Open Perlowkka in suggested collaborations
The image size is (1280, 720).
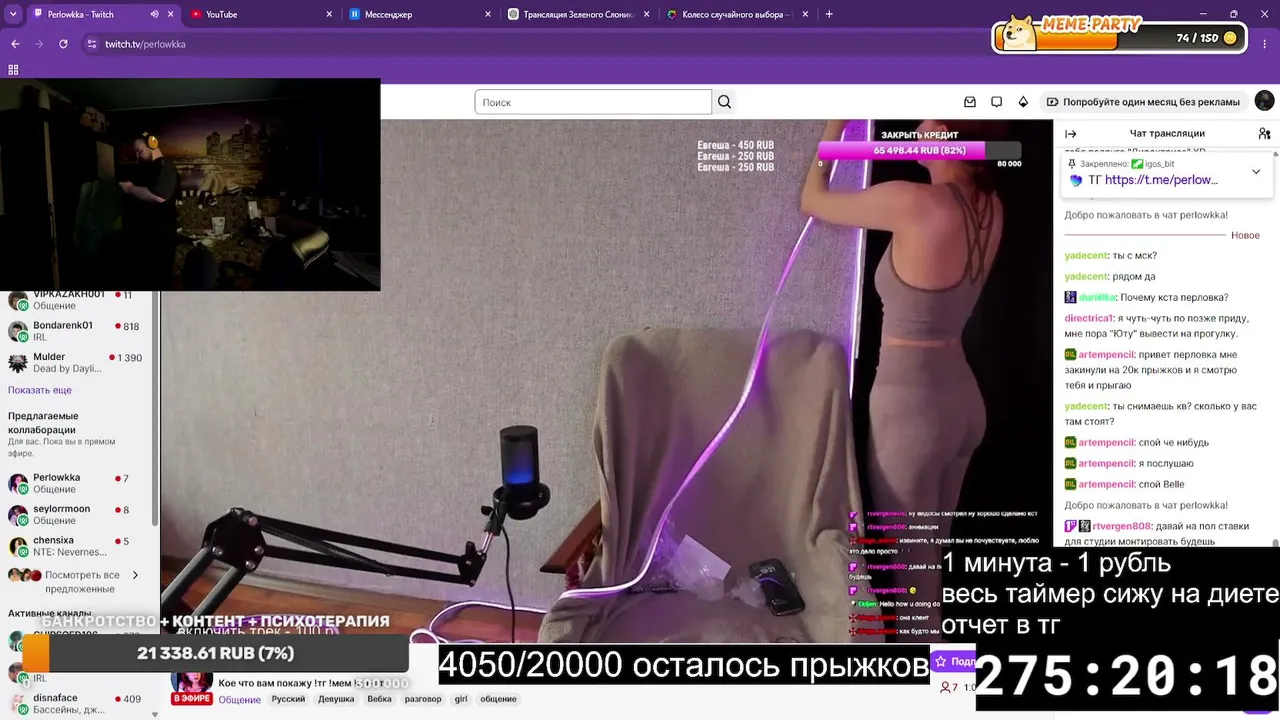78,483
